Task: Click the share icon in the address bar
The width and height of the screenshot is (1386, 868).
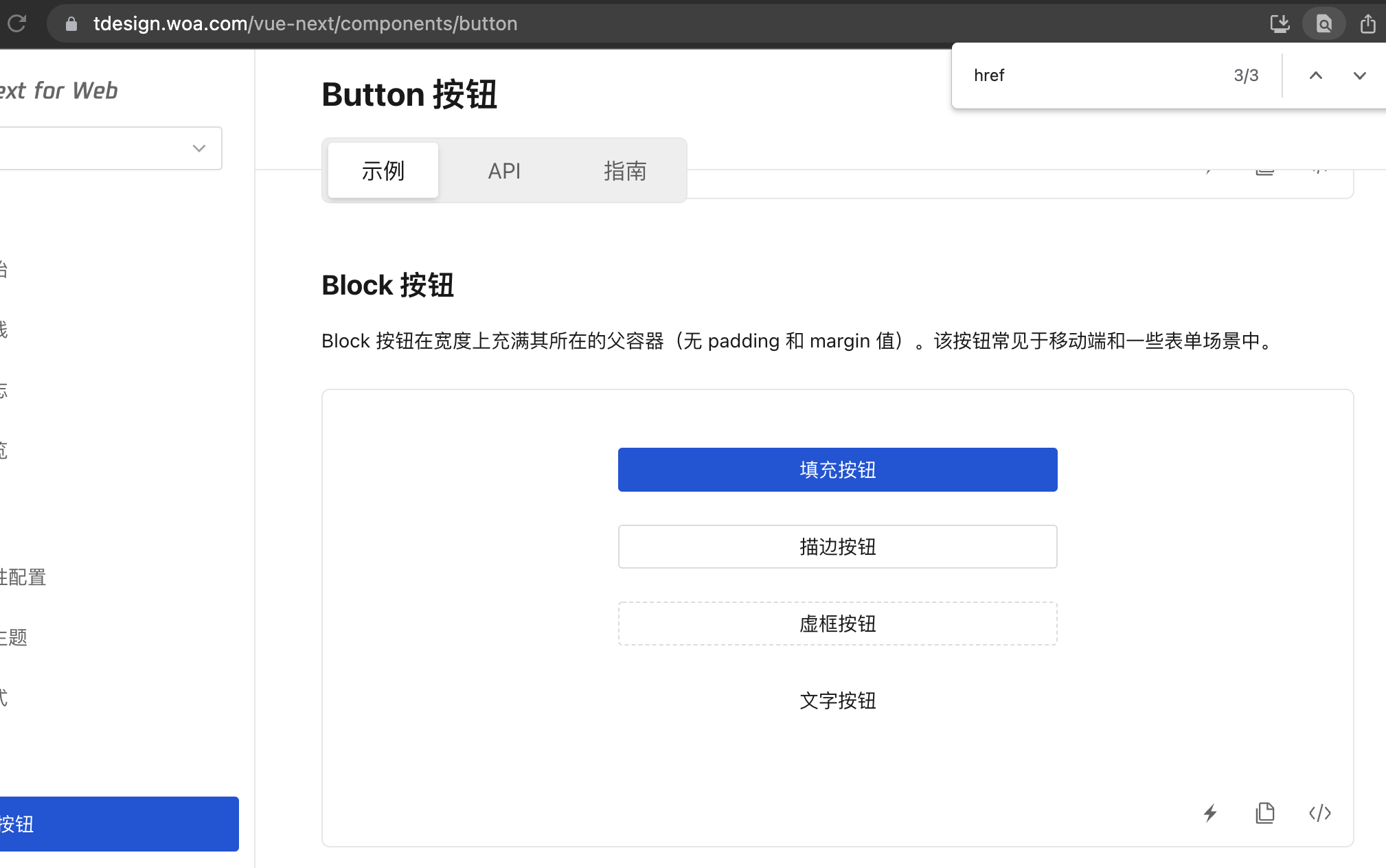Action: coord(1368,24)
